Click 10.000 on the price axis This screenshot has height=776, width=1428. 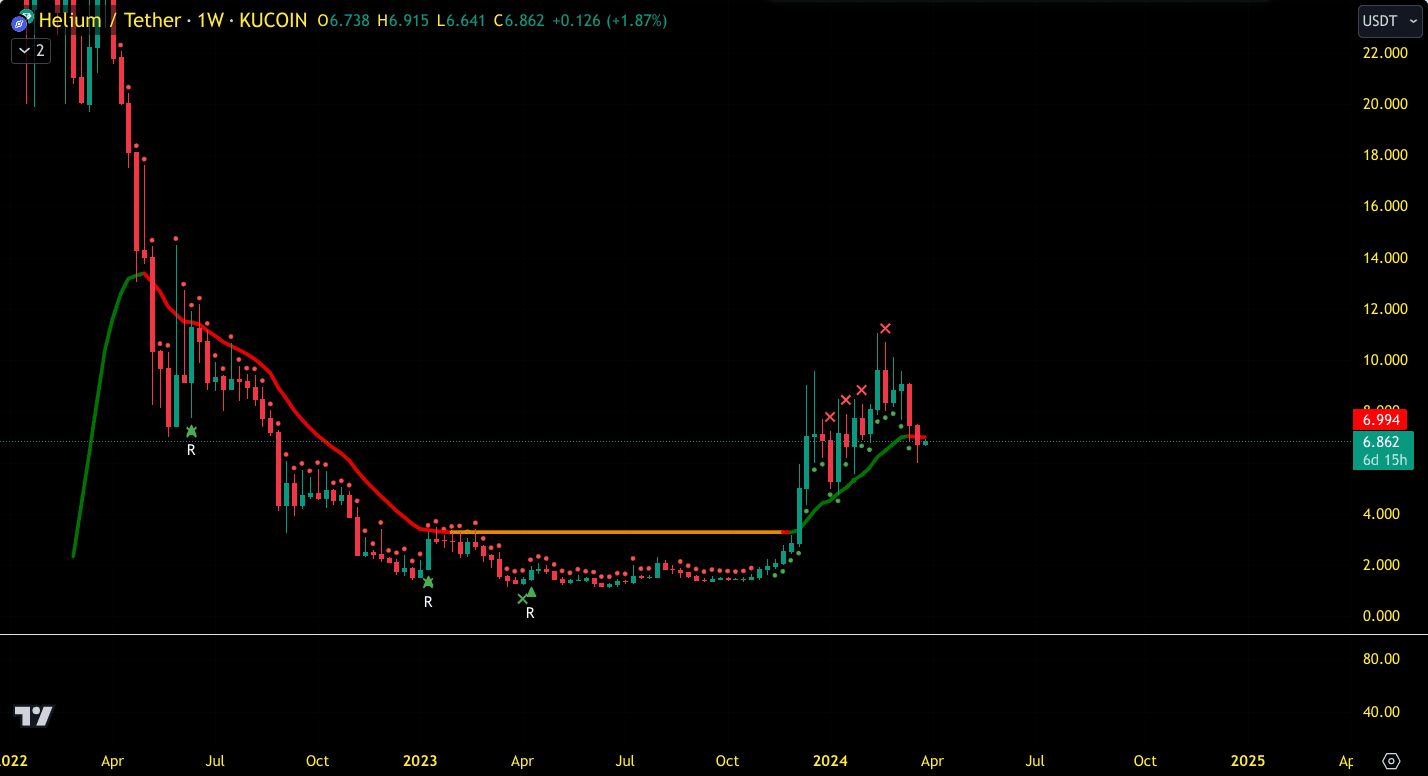coord(1384,360)
